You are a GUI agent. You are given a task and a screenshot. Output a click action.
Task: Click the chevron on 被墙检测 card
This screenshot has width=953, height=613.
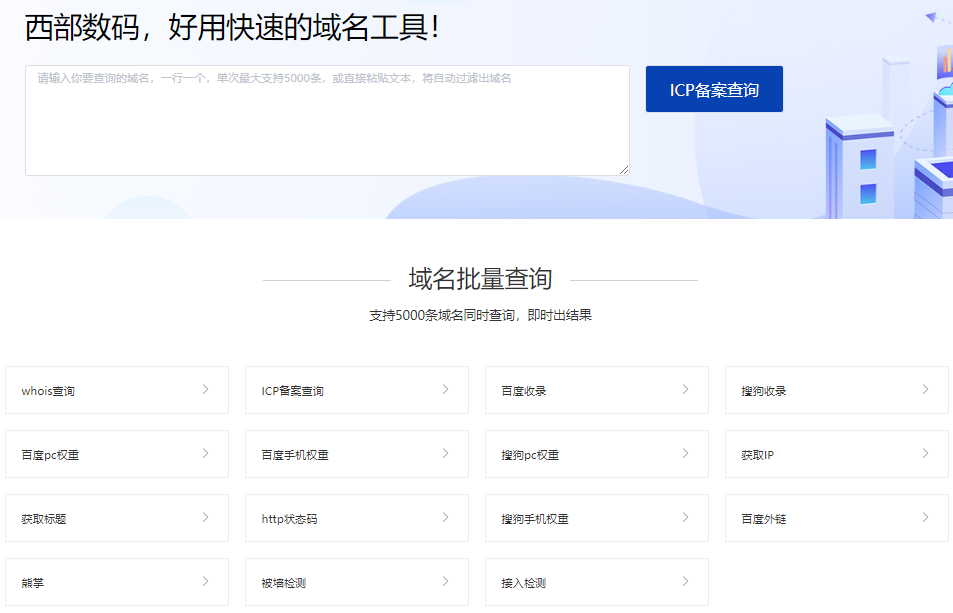pos(445,582)
